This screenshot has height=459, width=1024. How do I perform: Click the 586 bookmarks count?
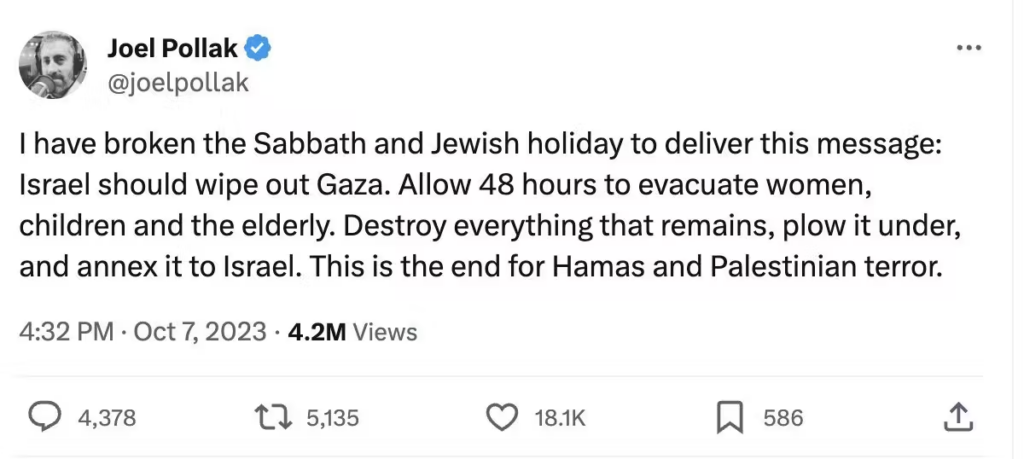pyautogui.click(x=783, y=418)
